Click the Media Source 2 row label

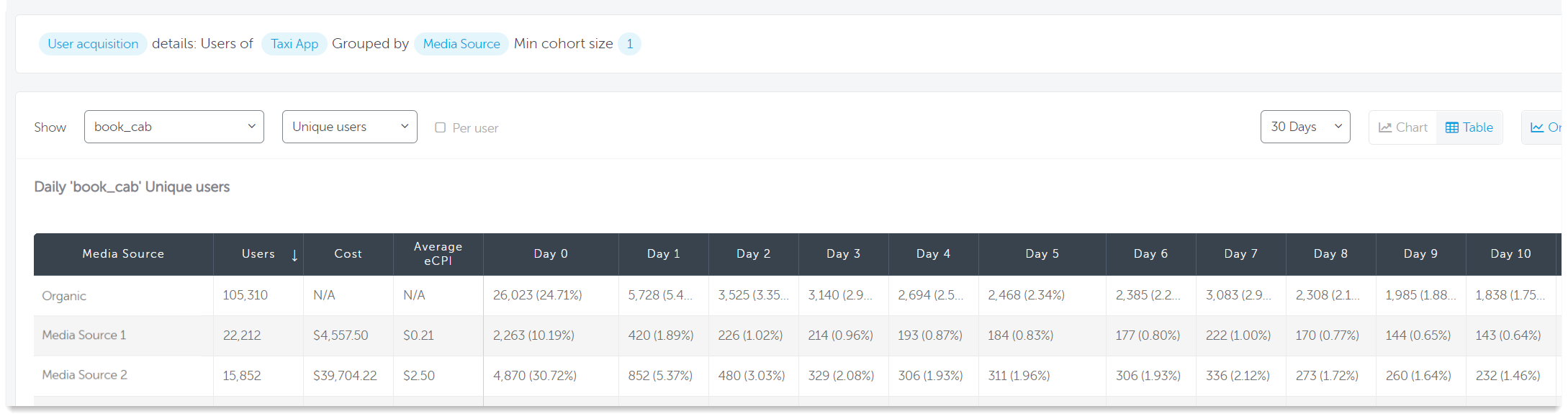click(x=85, y=375)
